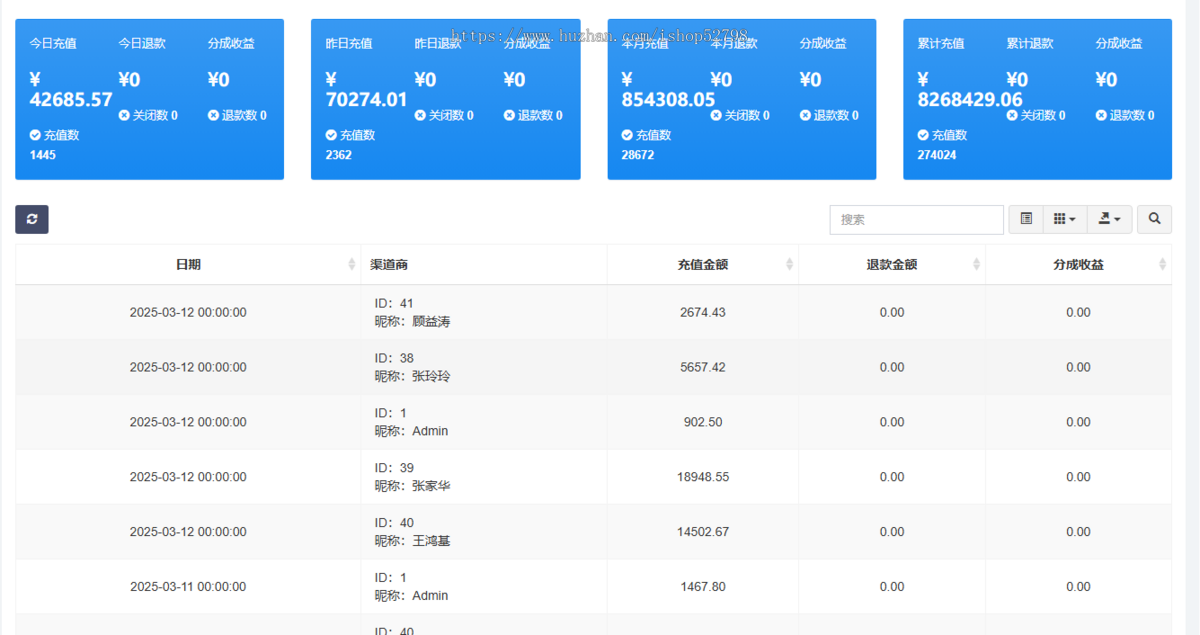Click the 854308.05 monthly amount
1200x635 pixels.
[668, 89]
